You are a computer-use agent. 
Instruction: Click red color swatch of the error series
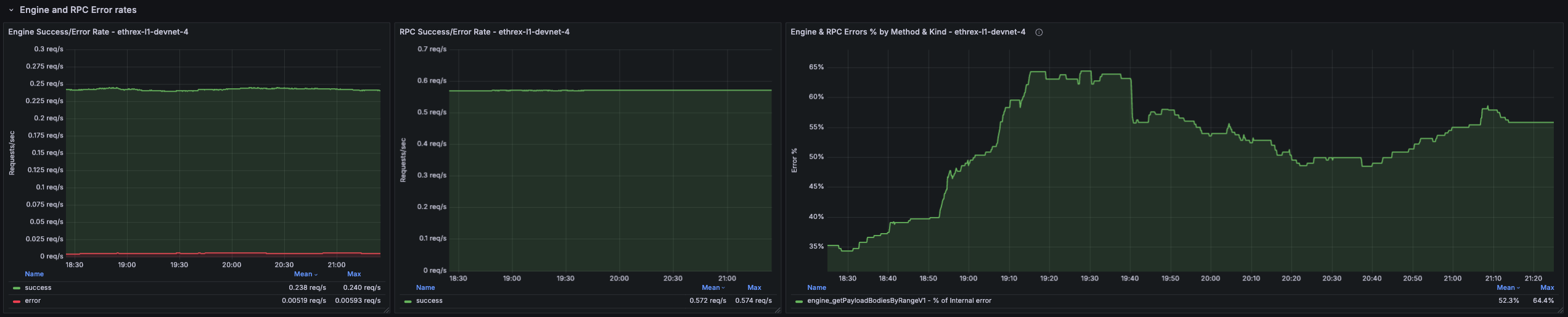(17, 301)
